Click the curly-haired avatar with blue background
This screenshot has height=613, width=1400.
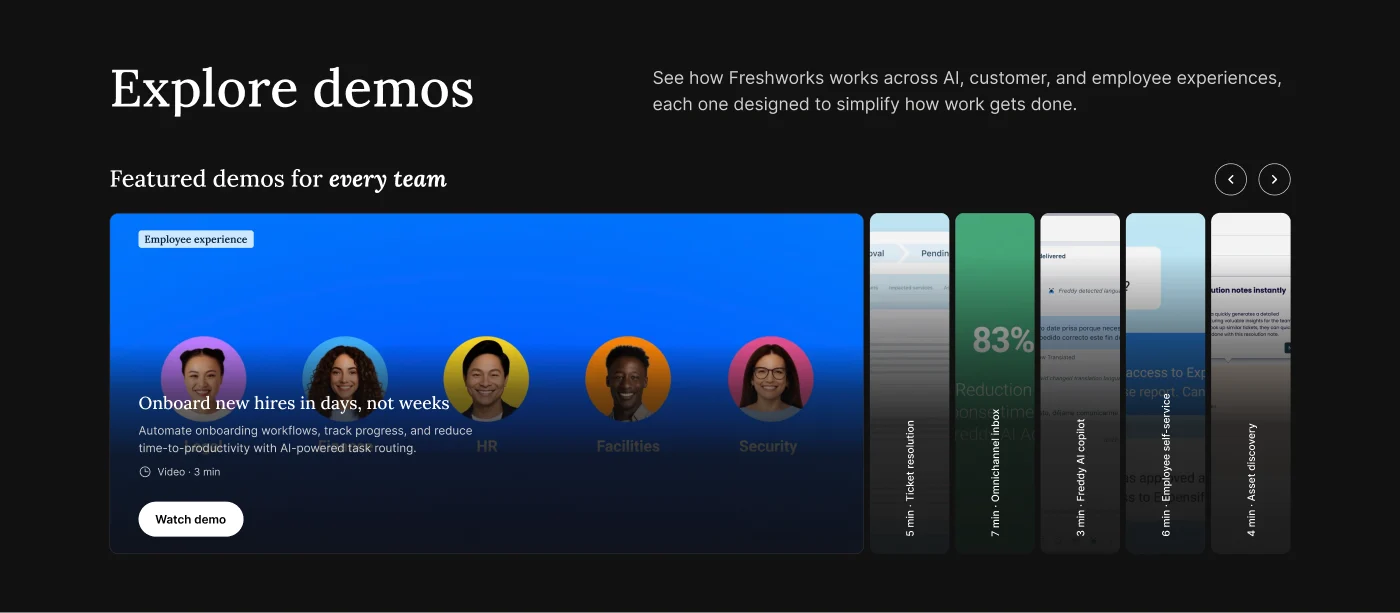345,379
